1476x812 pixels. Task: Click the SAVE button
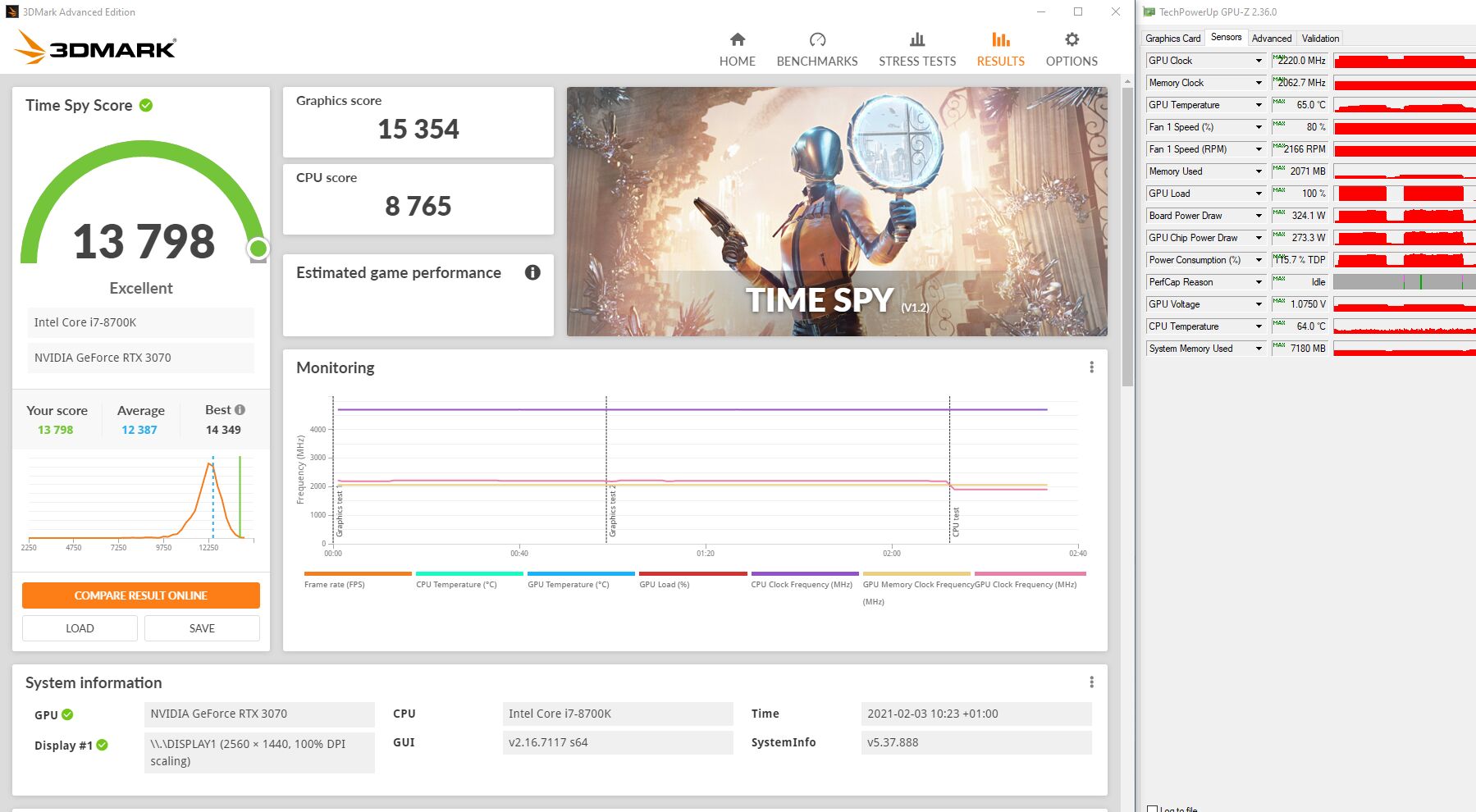coord(202,628)
